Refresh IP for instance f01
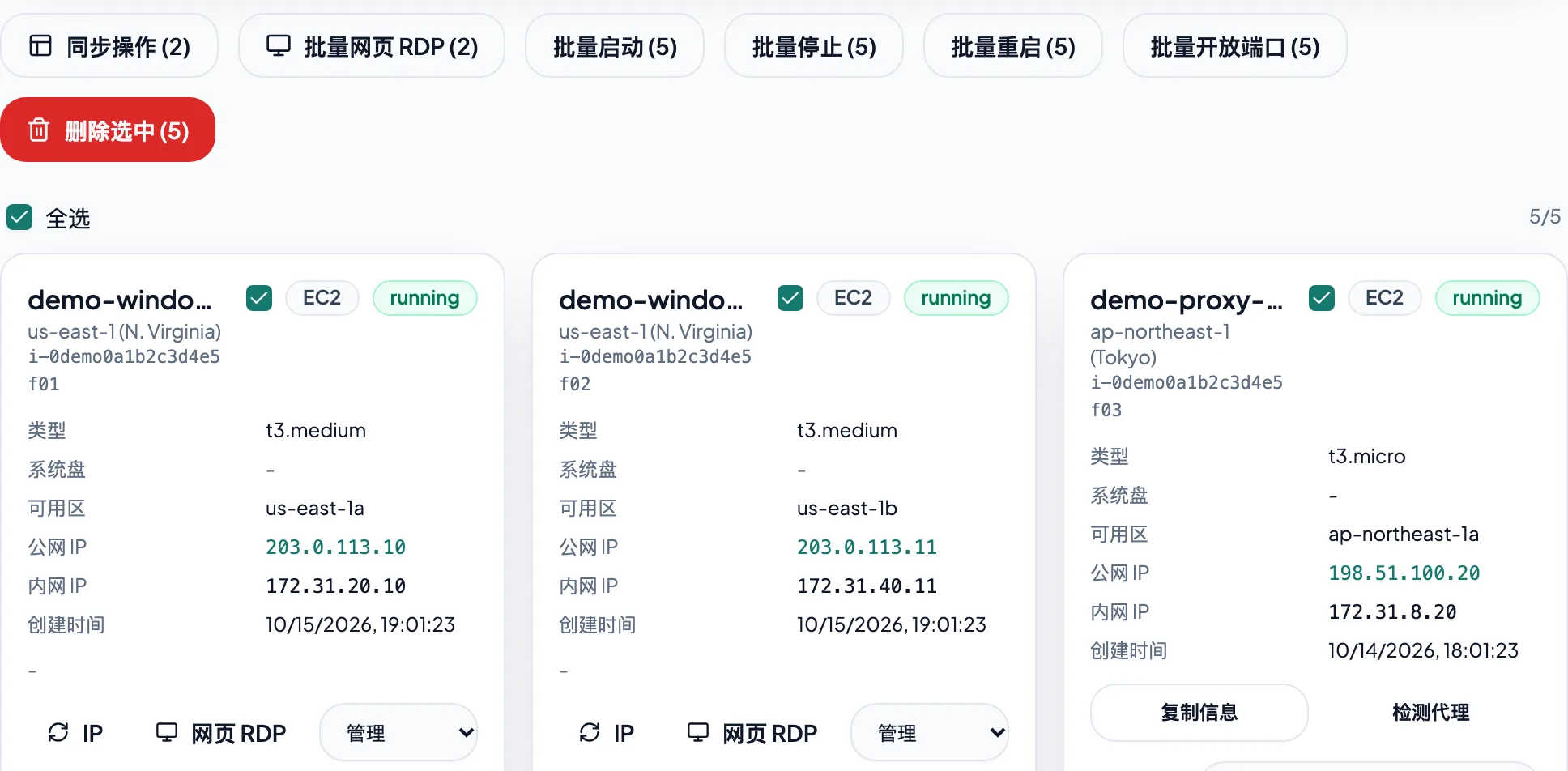Screen dimensions: 1568x771 coord(75,733)
